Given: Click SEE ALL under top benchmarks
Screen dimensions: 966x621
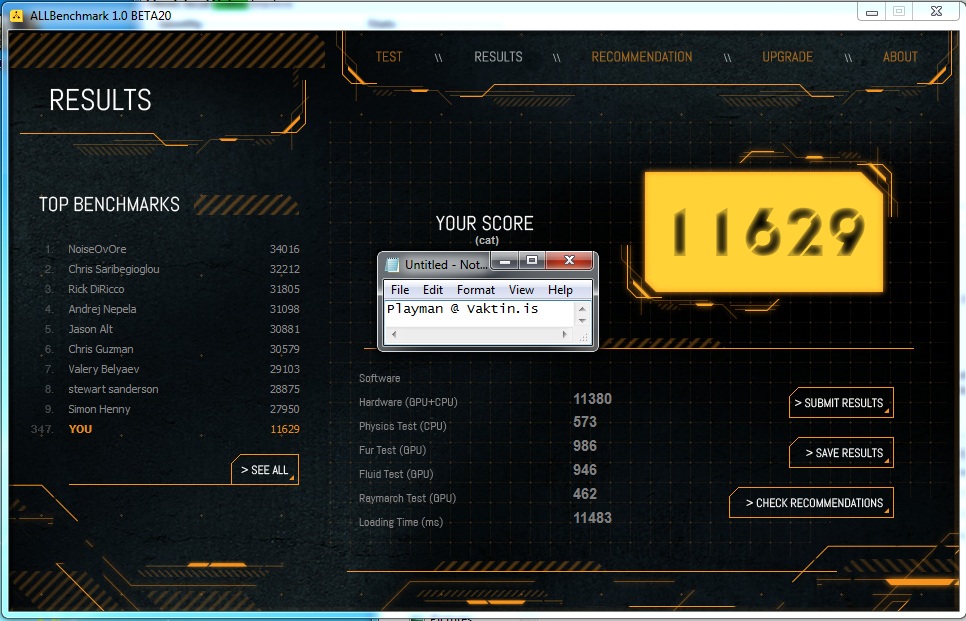Looking at the screenshot, I should 265,470.
